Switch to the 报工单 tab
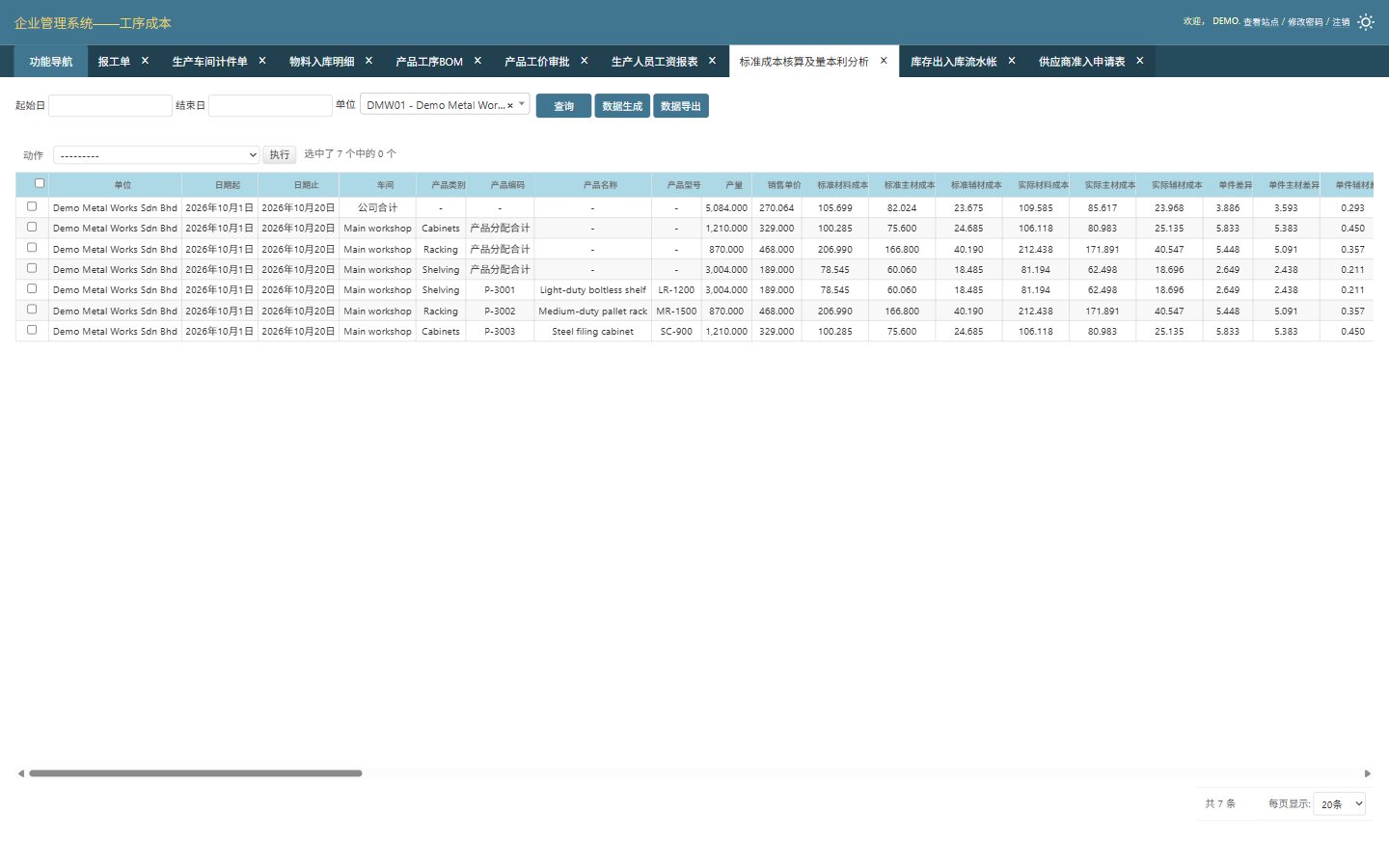Image resolution: width=1389 pixels, height=868 pixels. point(114,62)
